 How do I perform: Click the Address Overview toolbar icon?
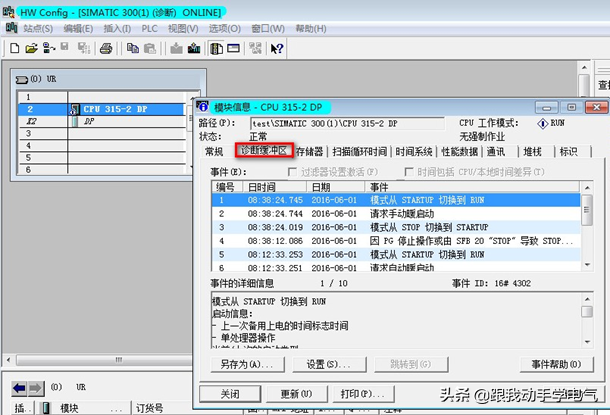pos(233,48)
